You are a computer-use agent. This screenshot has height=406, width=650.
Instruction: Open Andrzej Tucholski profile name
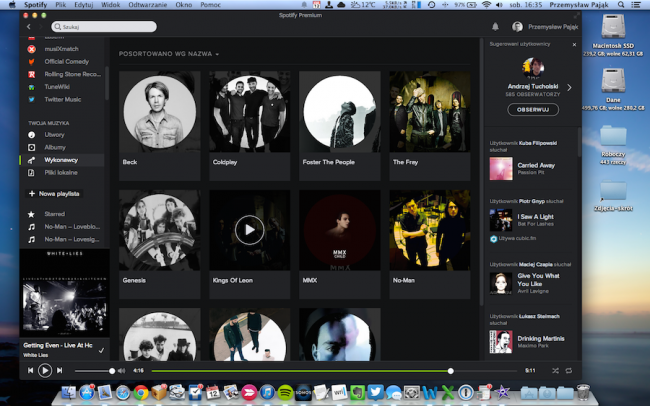coord(533,87)
